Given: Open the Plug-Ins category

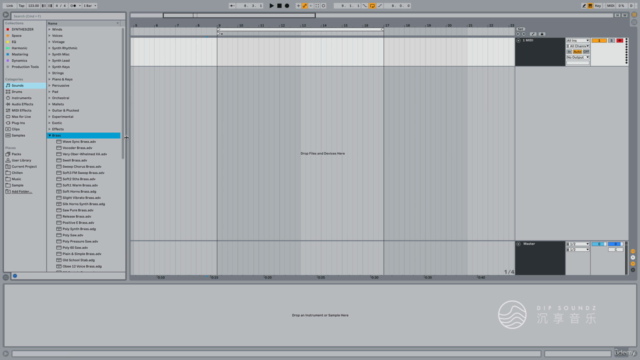Looking at the screenshot, I should [18, 123].
